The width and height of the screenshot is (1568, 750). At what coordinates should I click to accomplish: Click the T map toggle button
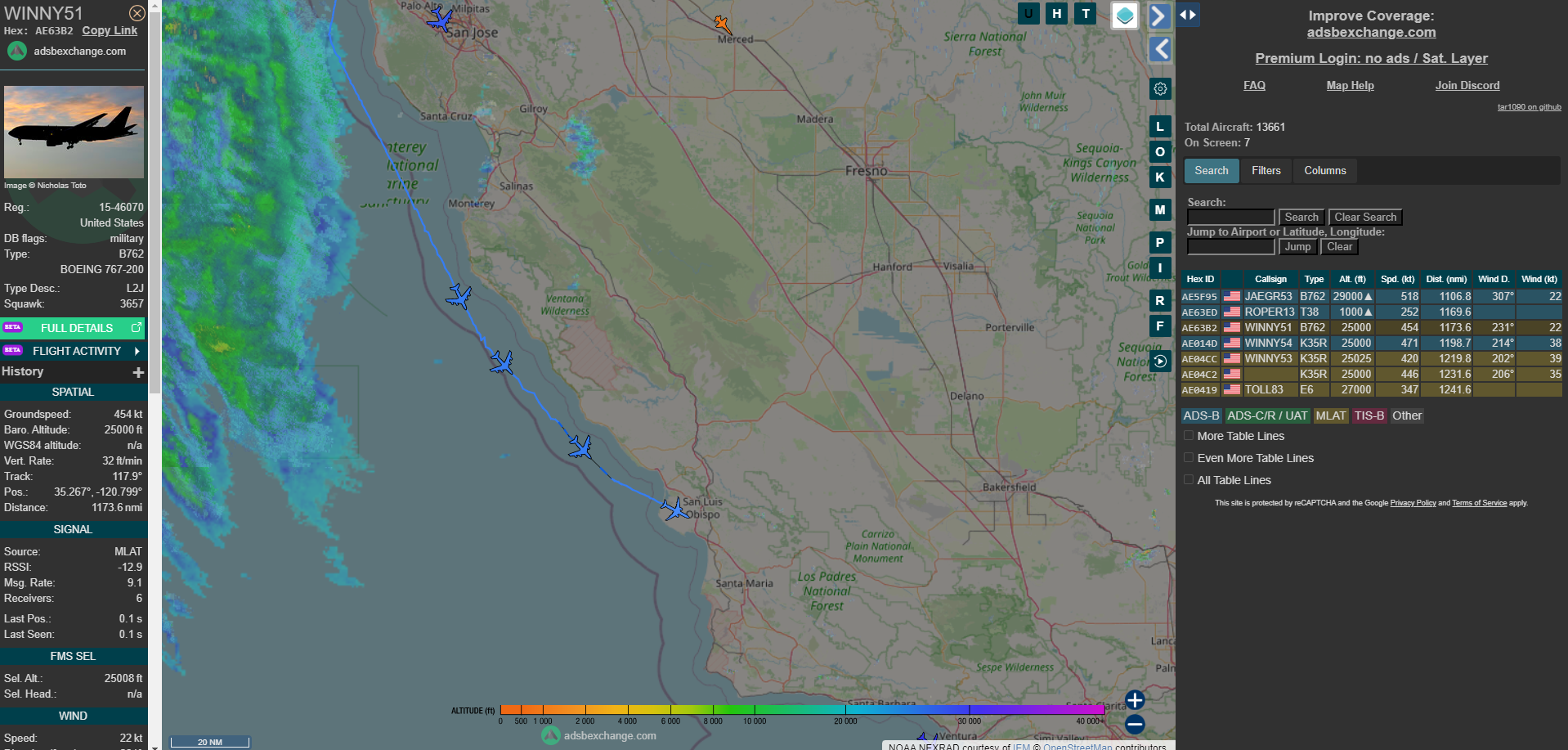tap(1086, 13)
